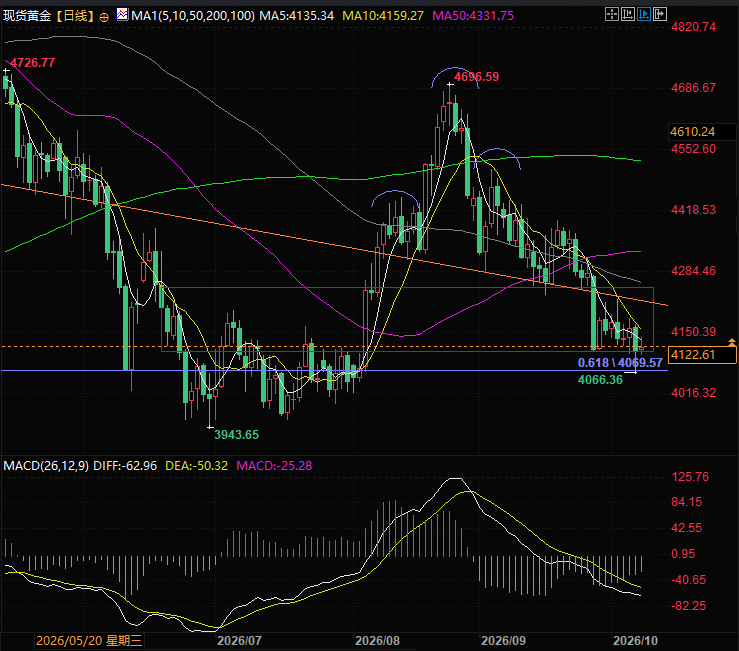Click the 0.95 MACD axis label
The height and width of the screenshot is (651, 739).
(683, 554)
